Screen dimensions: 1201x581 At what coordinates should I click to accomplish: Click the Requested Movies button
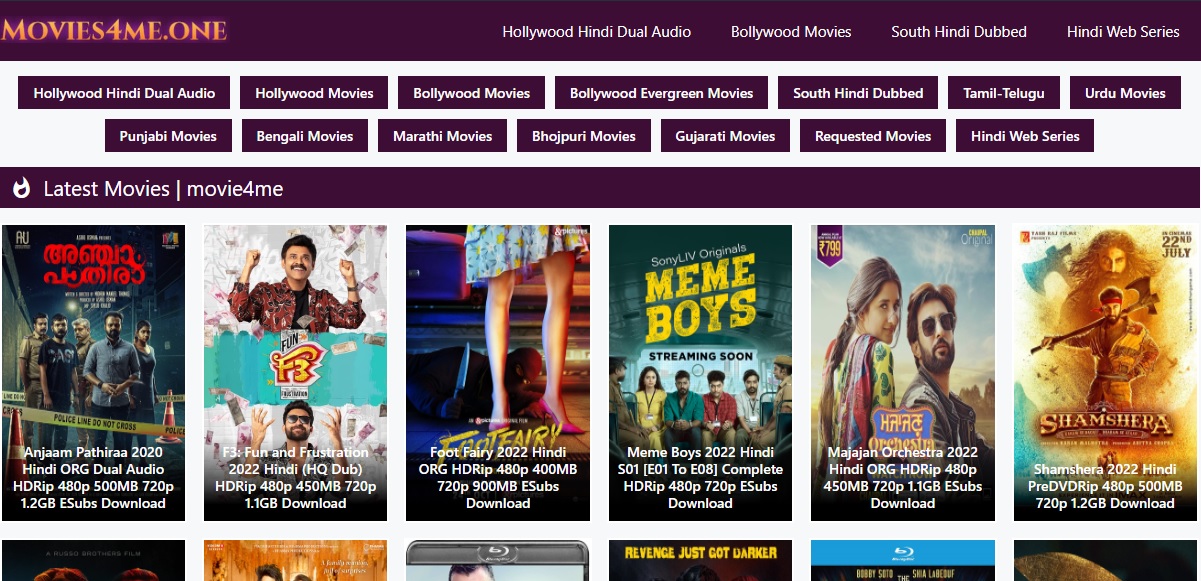pyautogui.click(x=873, y=136)
